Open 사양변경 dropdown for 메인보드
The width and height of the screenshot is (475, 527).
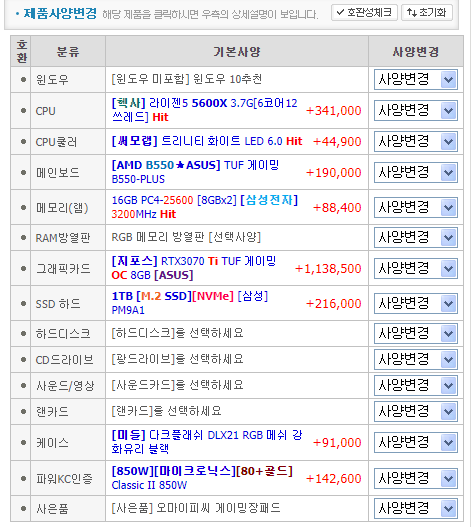[x=415, y=172]
